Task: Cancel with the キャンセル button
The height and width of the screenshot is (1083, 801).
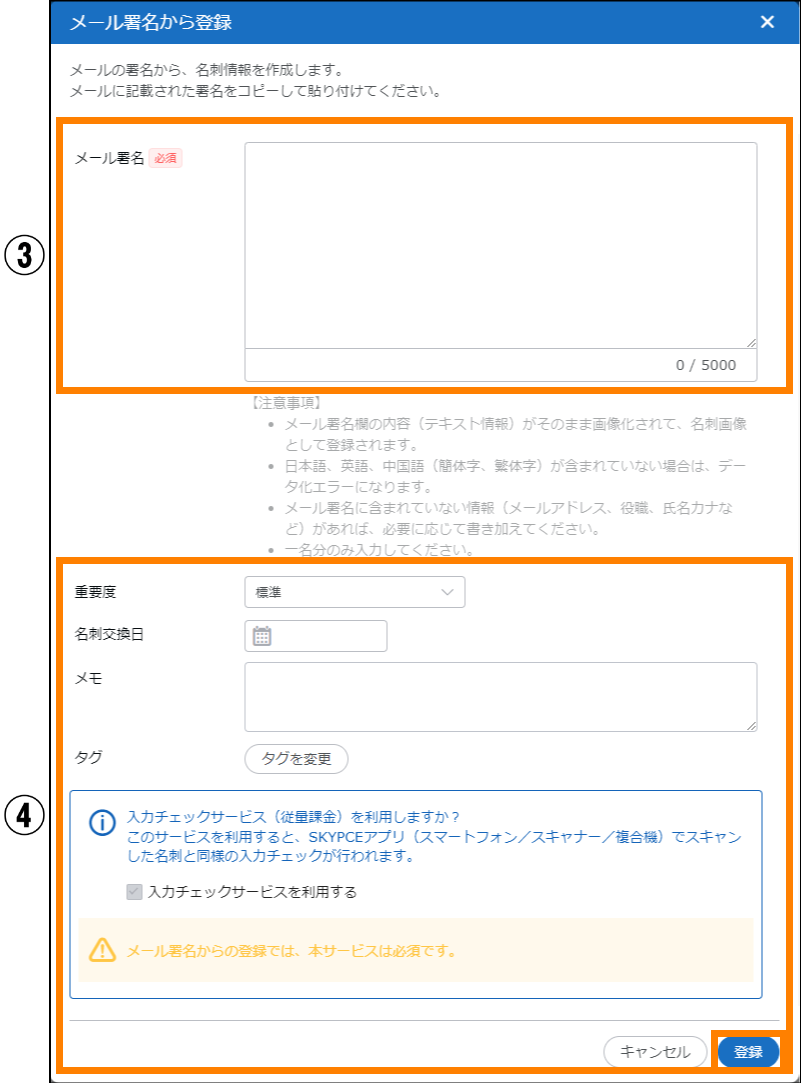Action: click(x=655, y=1051)
